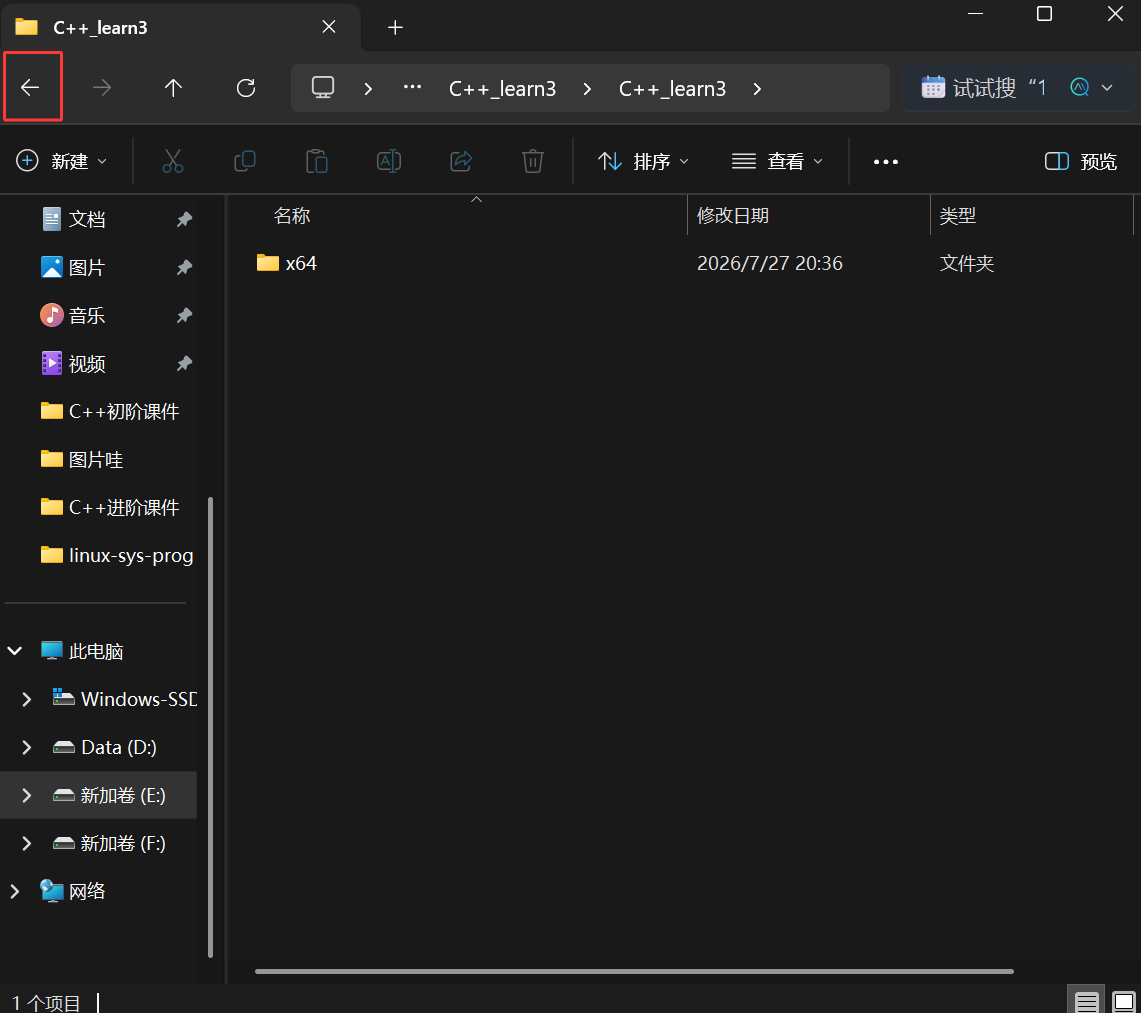Go back with the left arrow button
Viewport: 1141px width, 1013px height.
tap(30, 88)
